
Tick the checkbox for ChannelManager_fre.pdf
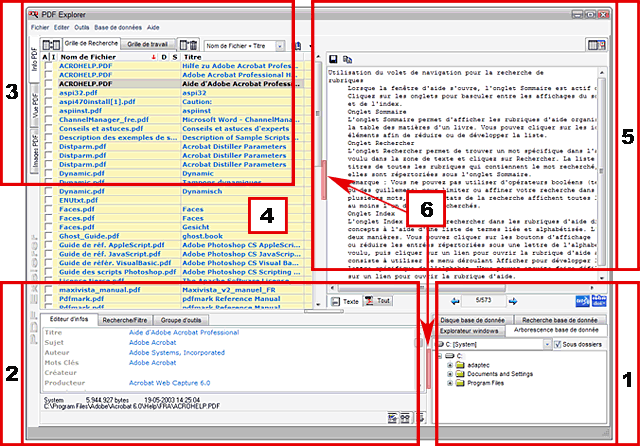coord(49,120)
